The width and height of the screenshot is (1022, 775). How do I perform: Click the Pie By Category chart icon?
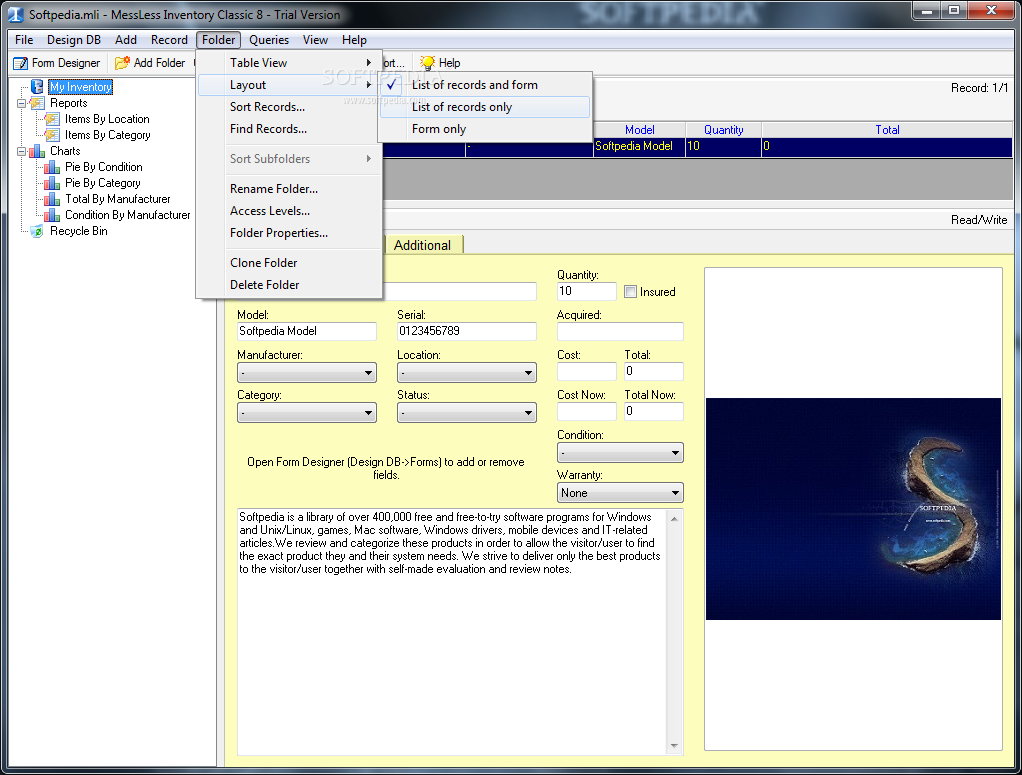tap(52, 183)
